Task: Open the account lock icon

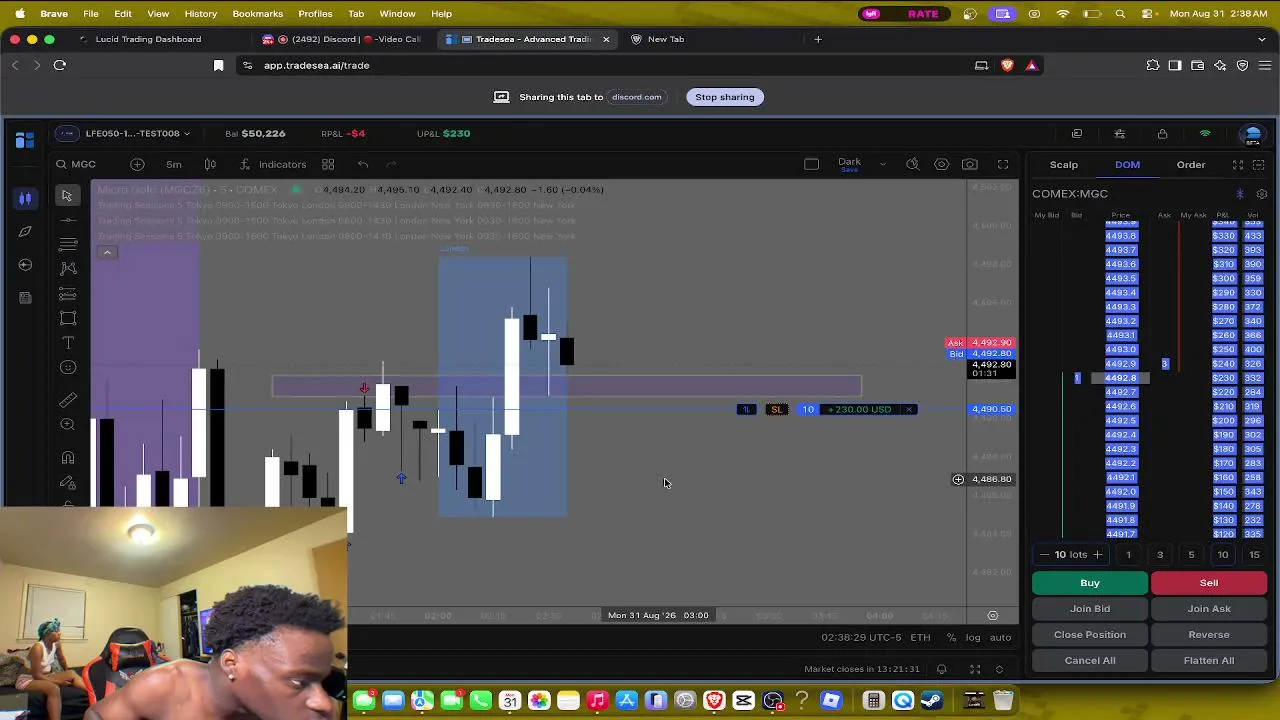Action: [x=1162, y=133]
